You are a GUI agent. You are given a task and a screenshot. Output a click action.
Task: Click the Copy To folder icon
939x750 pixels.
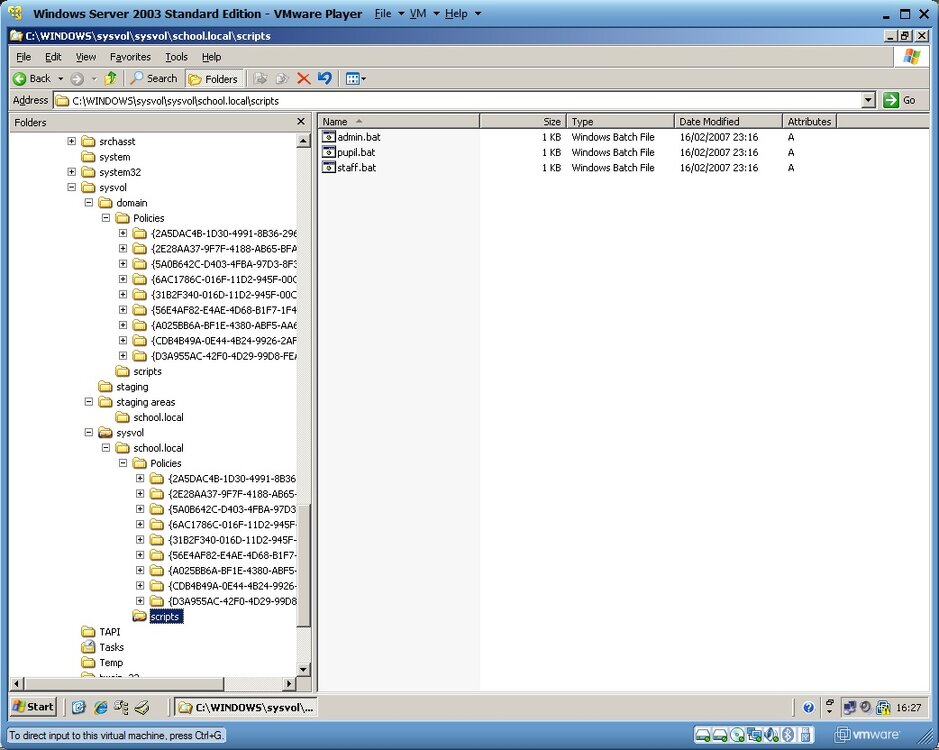281,78
